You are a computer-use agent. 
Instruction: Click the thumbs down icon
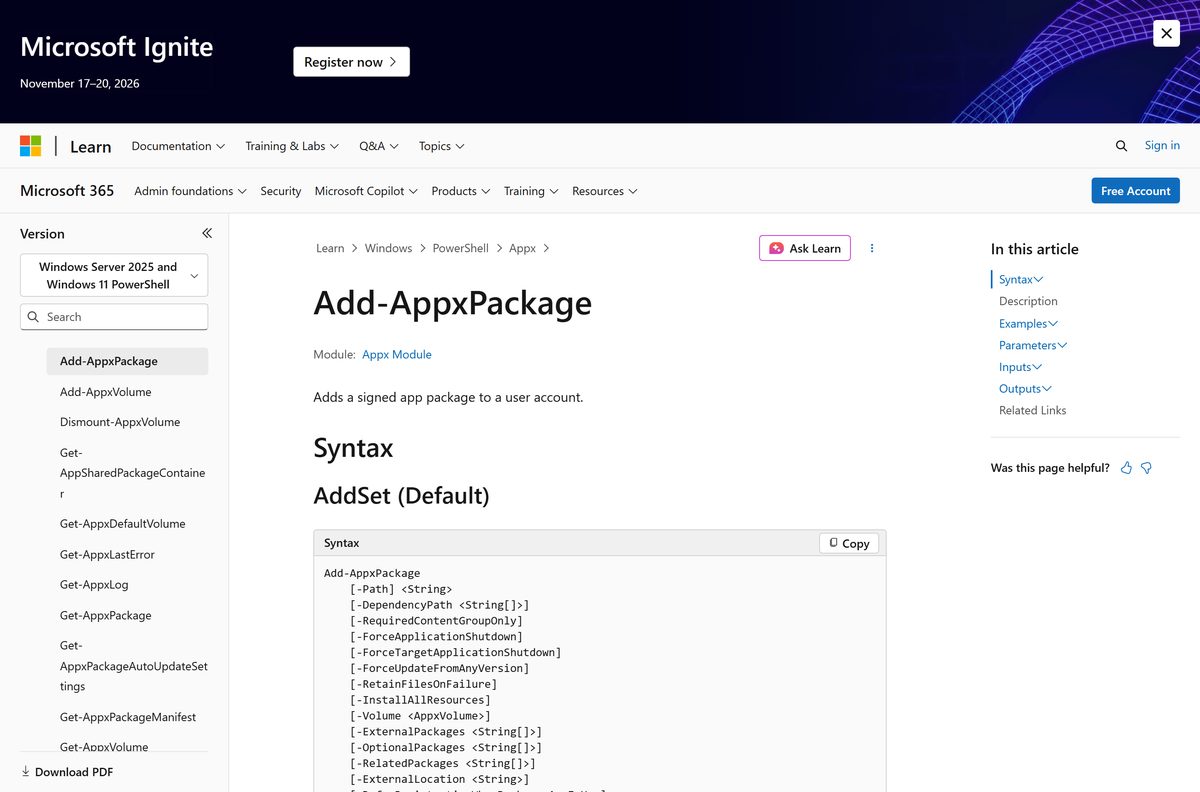point(1146,468)
